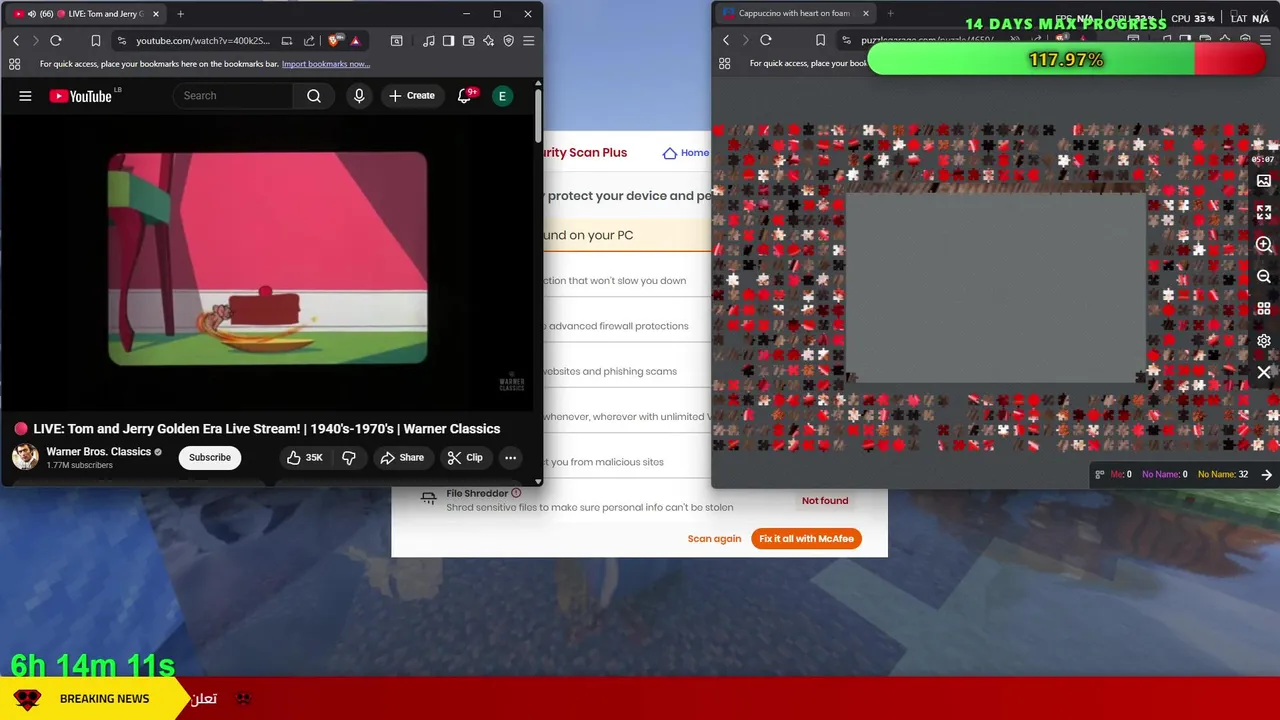Start voice search with the microphone icon
This screenshot has height=720, width=1280.
point(359,96)
